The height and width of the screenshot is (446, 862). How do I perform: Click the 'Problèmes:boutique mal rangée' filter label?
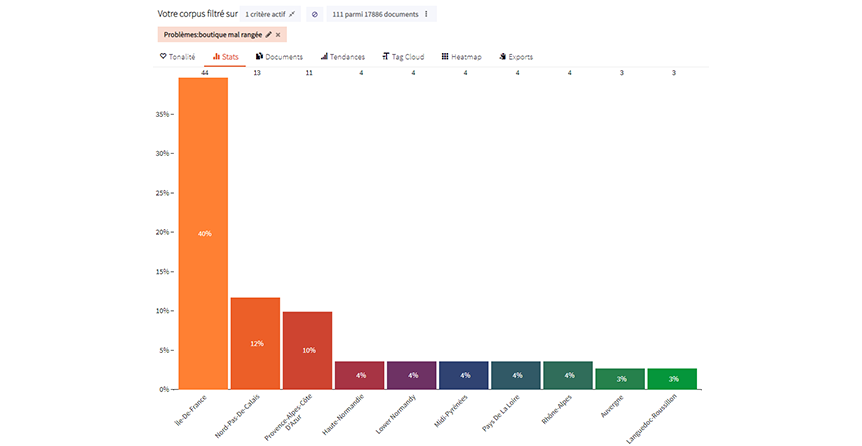pos(211,35)
